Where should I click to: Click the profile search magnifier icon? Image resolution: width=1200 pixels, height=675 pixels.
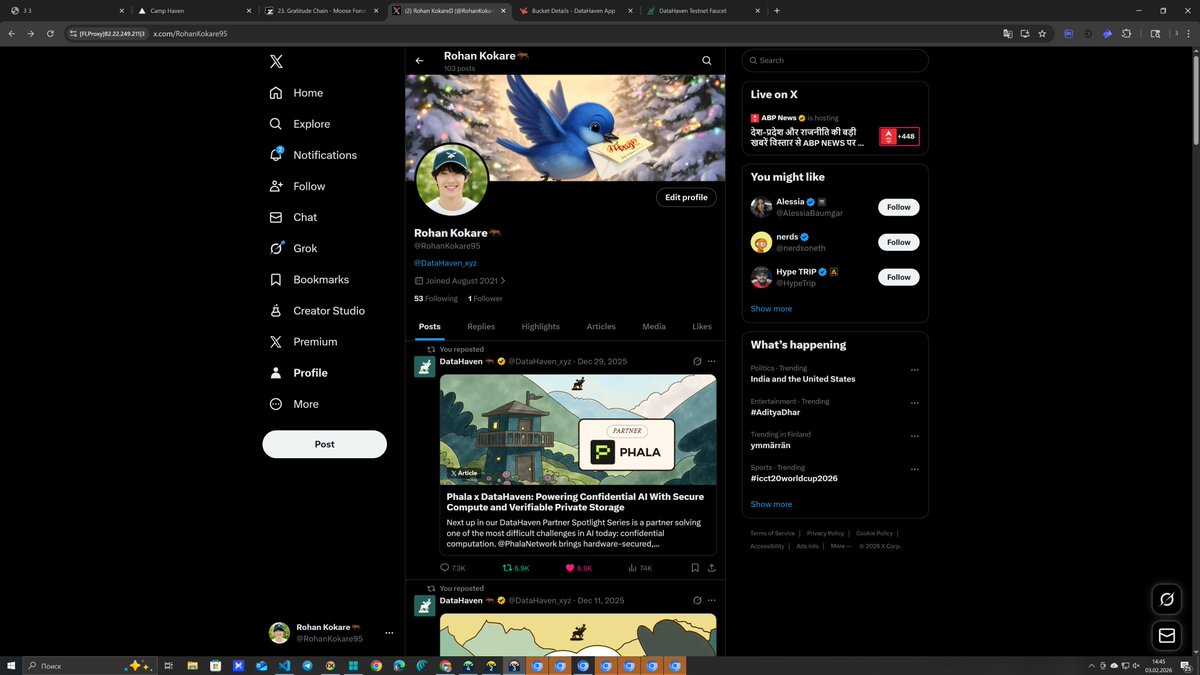pos(707,61)
